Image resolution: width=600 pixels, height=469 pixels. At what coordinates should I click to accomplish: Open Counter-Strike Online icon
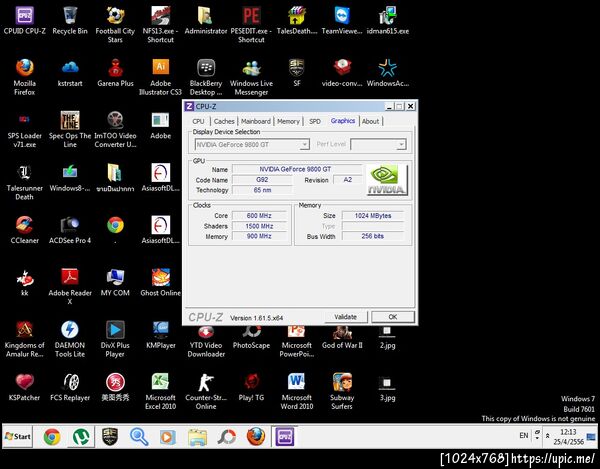click(x=206, y=391)
